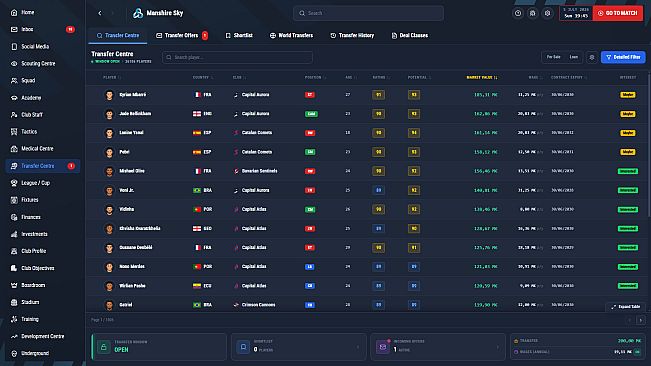Screen dimensions: 651x366
Task: Open League / Cup in the sidebar
Action: coord(42,183)
